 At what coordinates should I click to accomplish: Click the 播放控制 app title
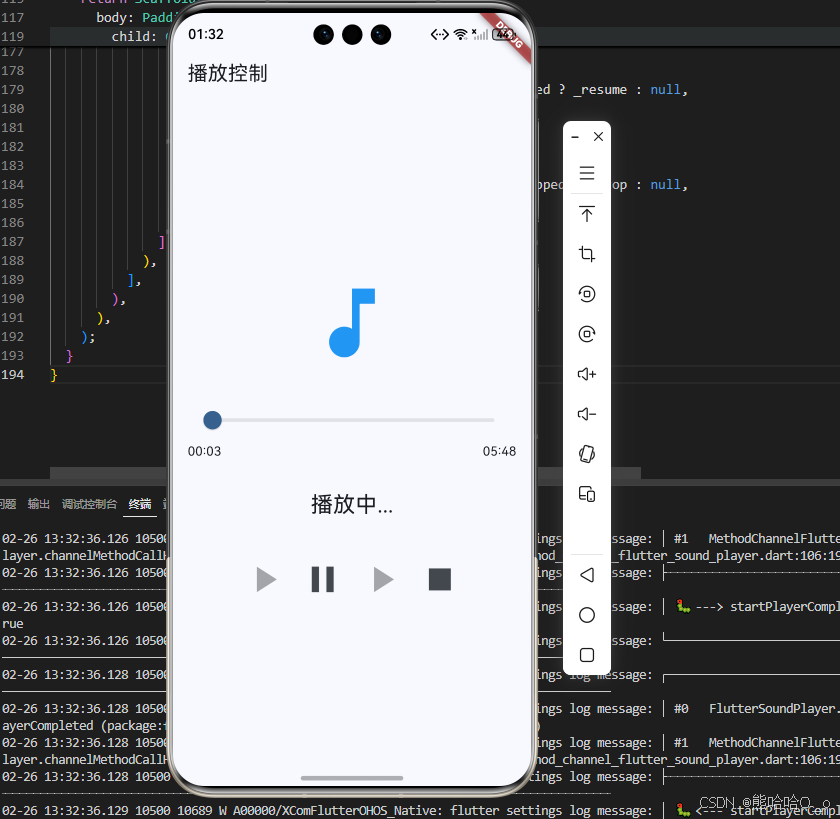227,73
